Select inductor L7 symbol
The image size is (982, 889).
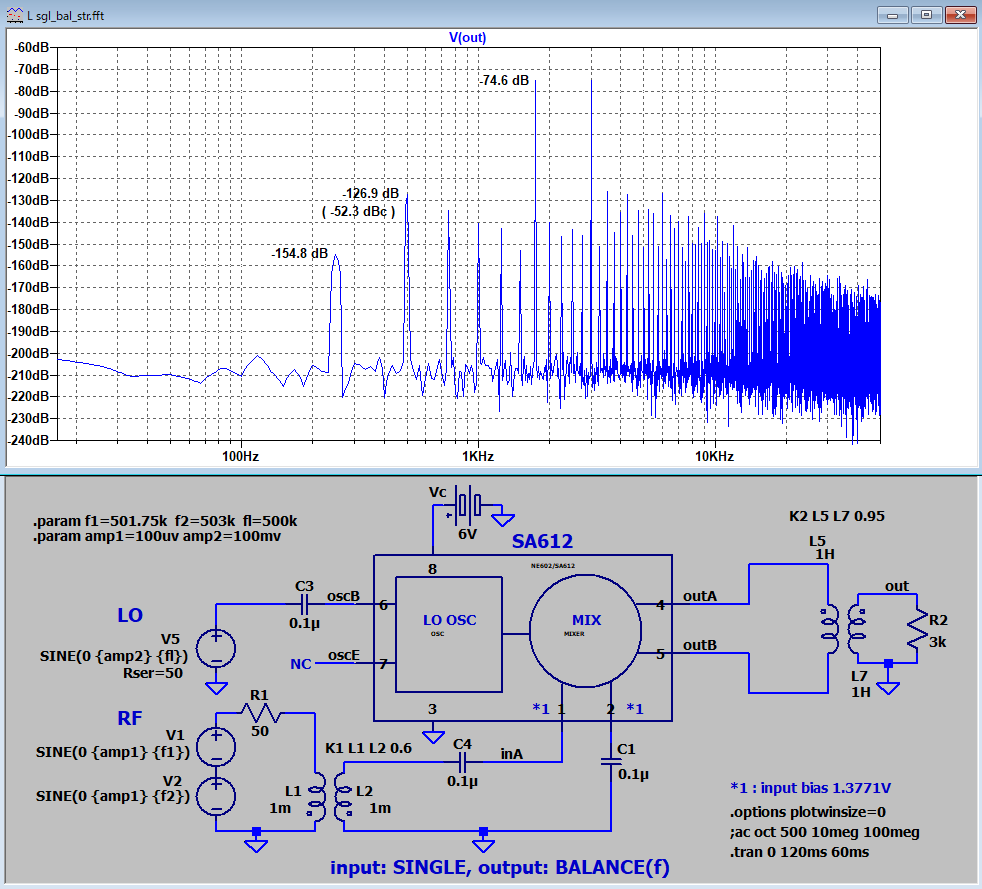click(857, 630)
